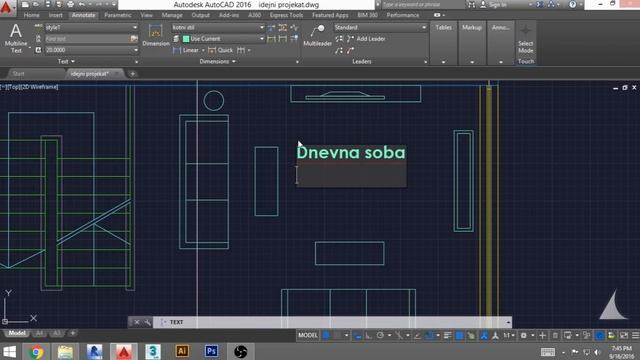Click the Annotation monitor plus icon
Image resolution: width=640 pixels, height=360 pixels.
542,336
